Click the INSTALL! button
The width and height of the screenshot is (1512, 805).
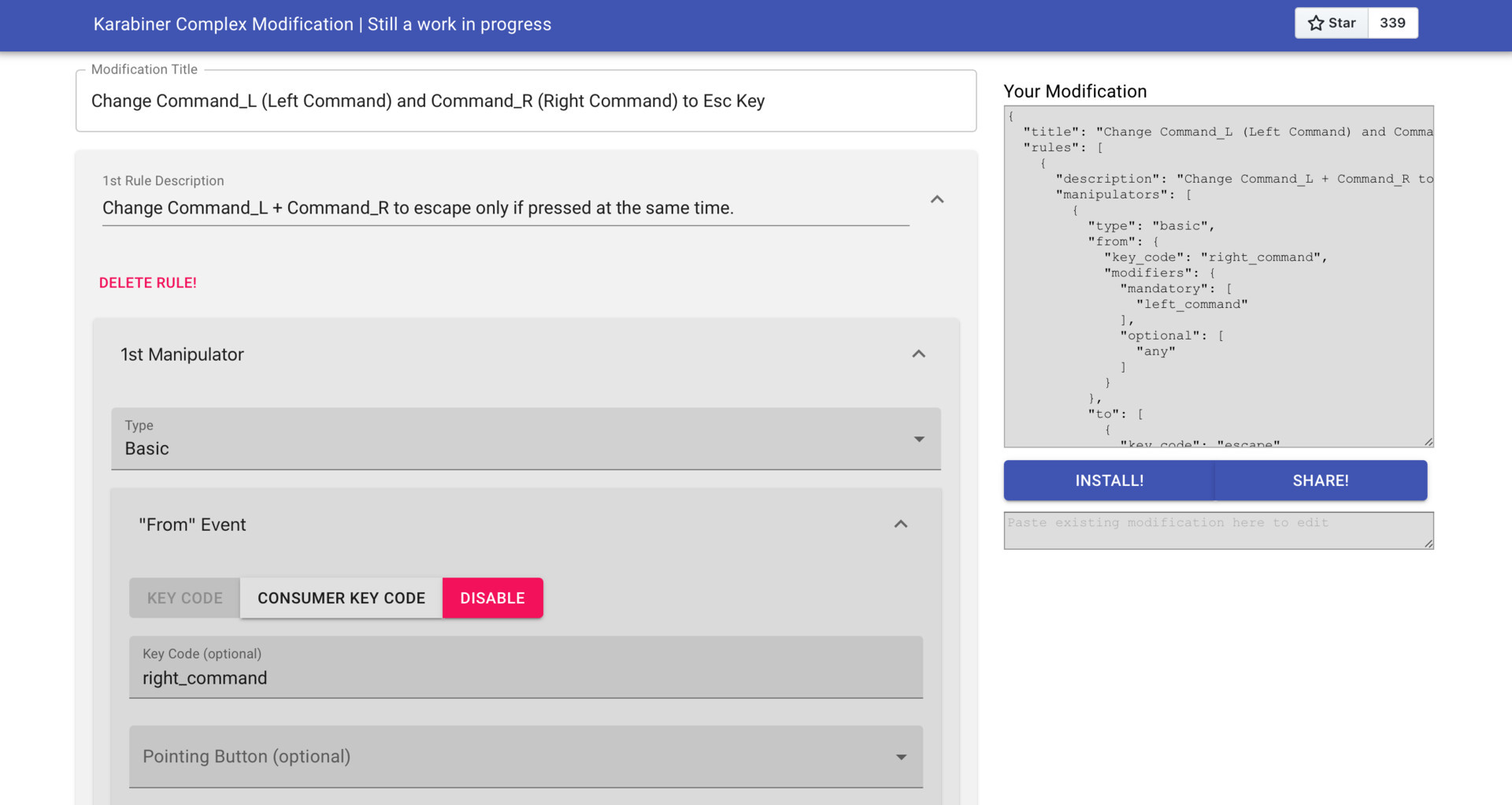click(1109, 480)
